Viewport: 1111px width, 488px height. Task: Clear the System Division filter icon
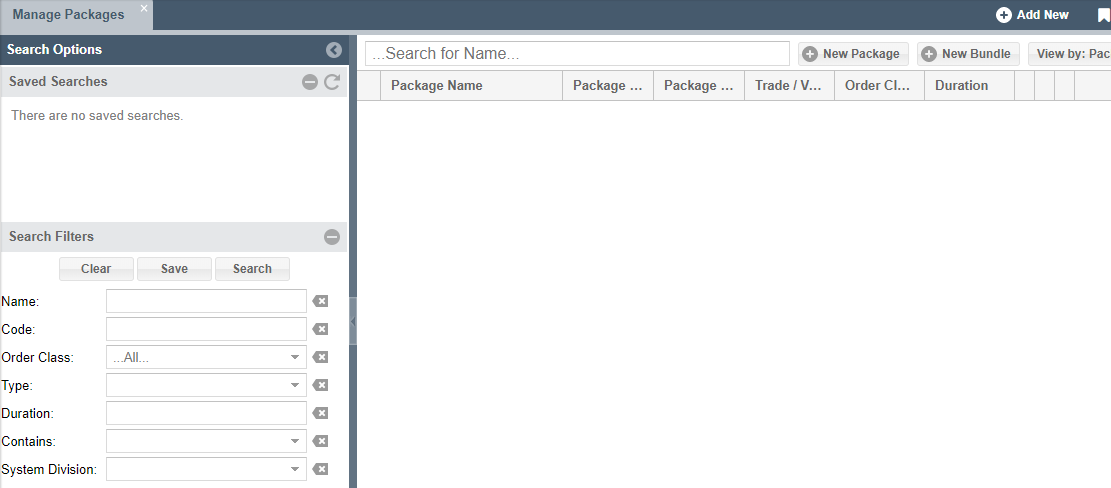pyautogui.click(x=320, y=470)
